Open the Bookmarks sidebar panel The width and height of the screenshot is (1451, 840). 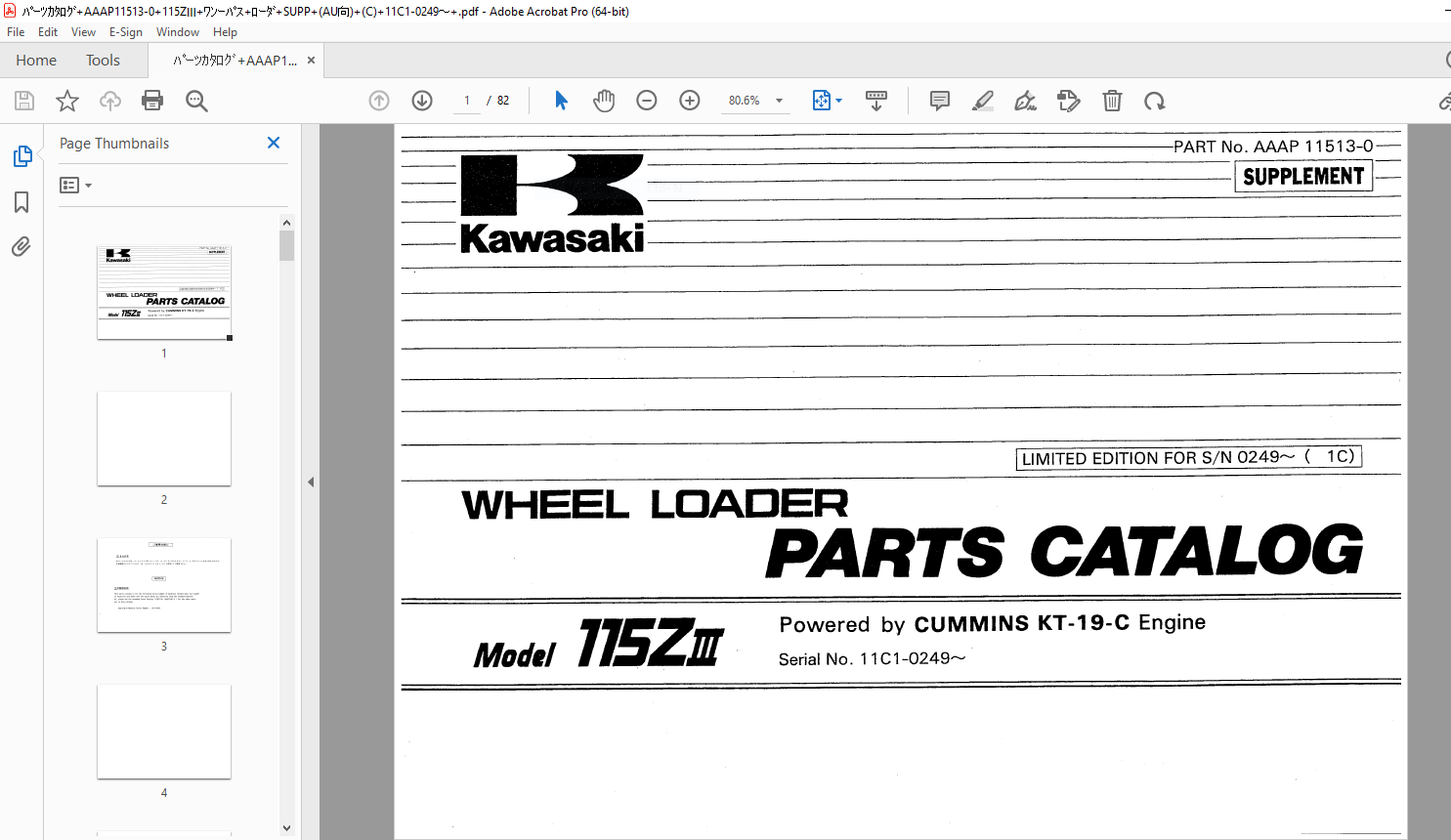(x=21, y=202)
